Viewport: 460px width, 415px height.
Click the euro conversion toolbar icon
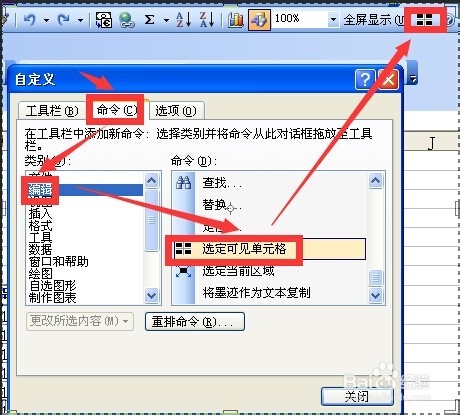point(104,20)
